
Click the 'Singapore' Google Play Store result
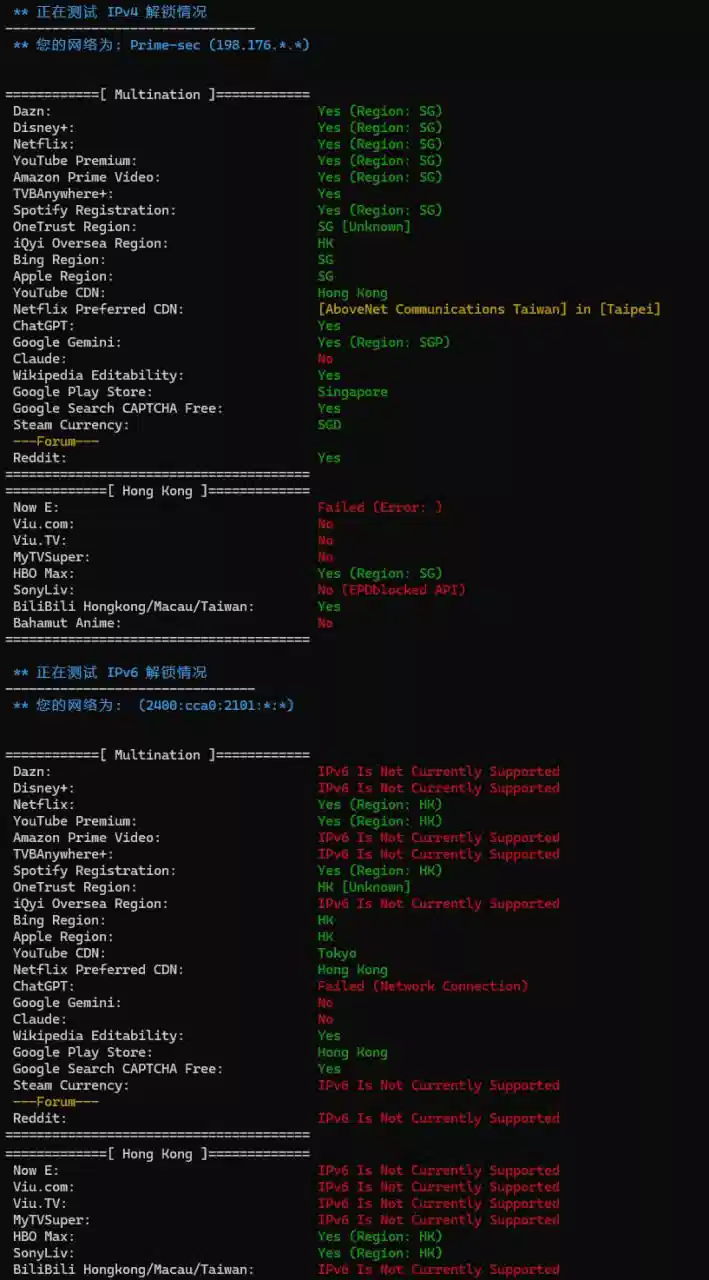pos(352,392)
